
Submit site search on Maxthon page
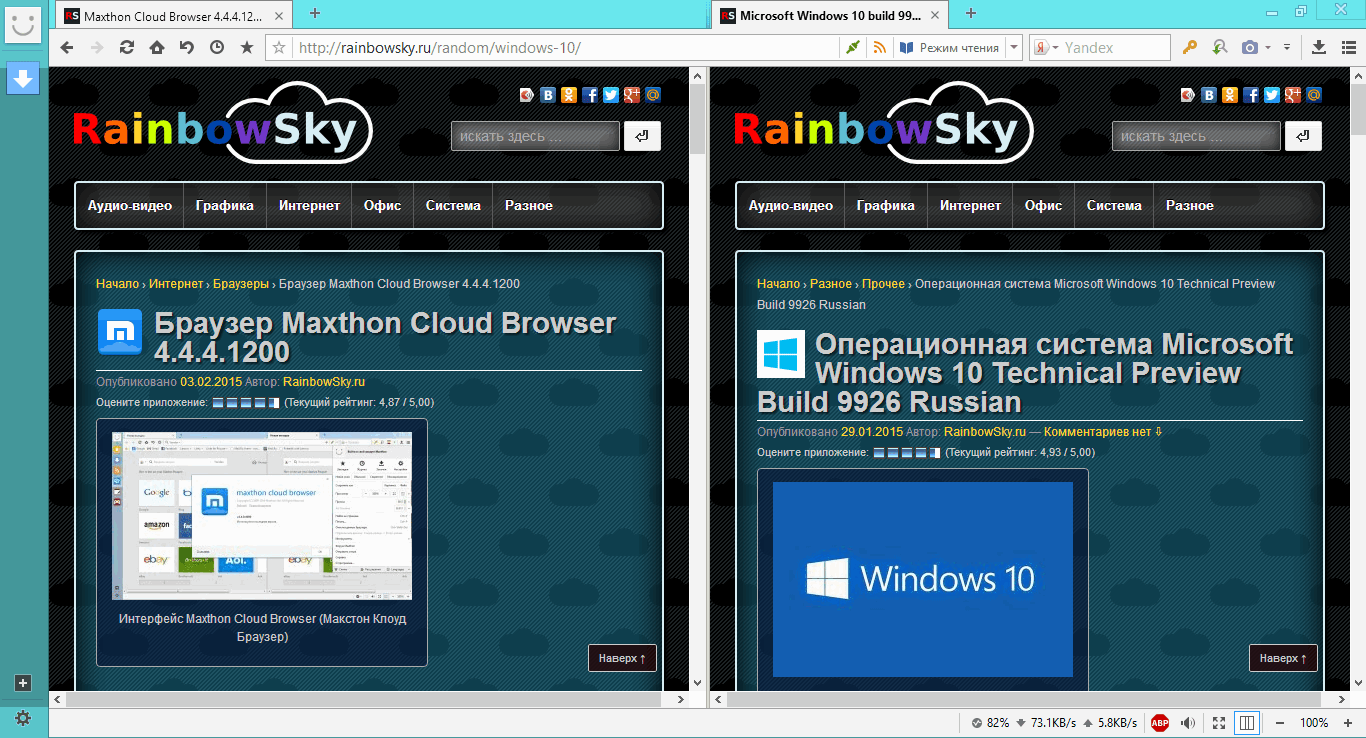point(642,136)
